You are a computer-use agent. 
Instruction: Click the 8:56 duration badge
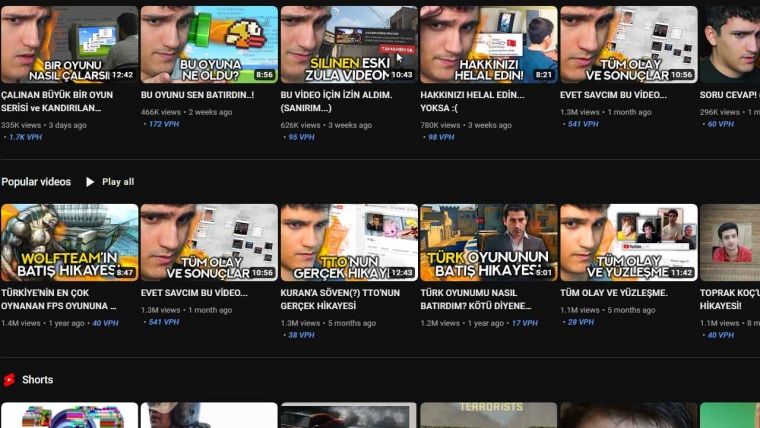pyautogui.click(x=264, y=75)
